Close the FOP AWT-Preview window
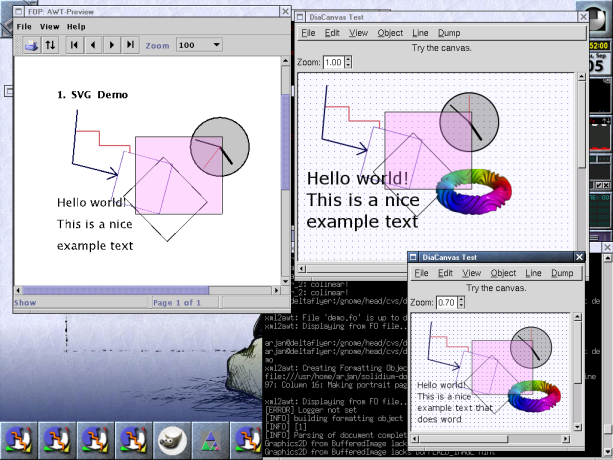 [x=283, y=12]
